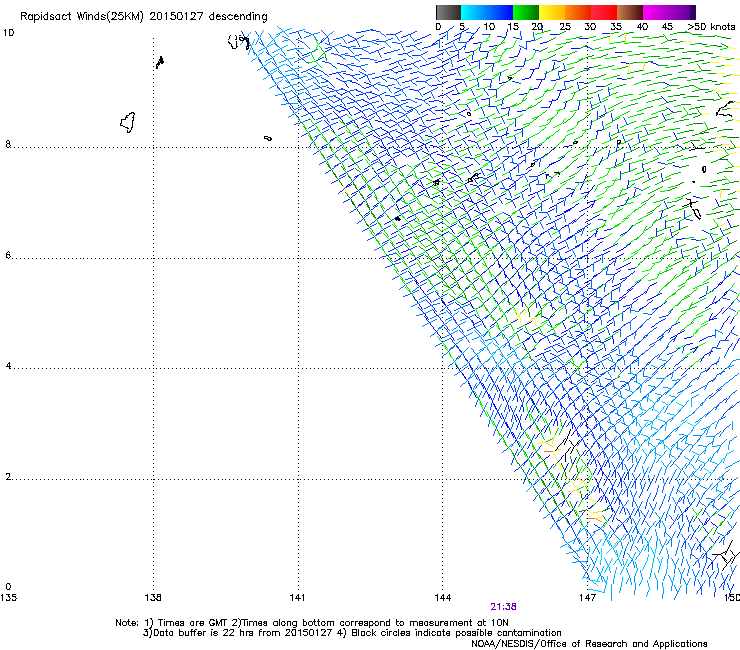Image resolution: width=740 pixels, height=650 pixels.
Task: Click the '45' label under the legend
Action: click(x=667, y=27)
